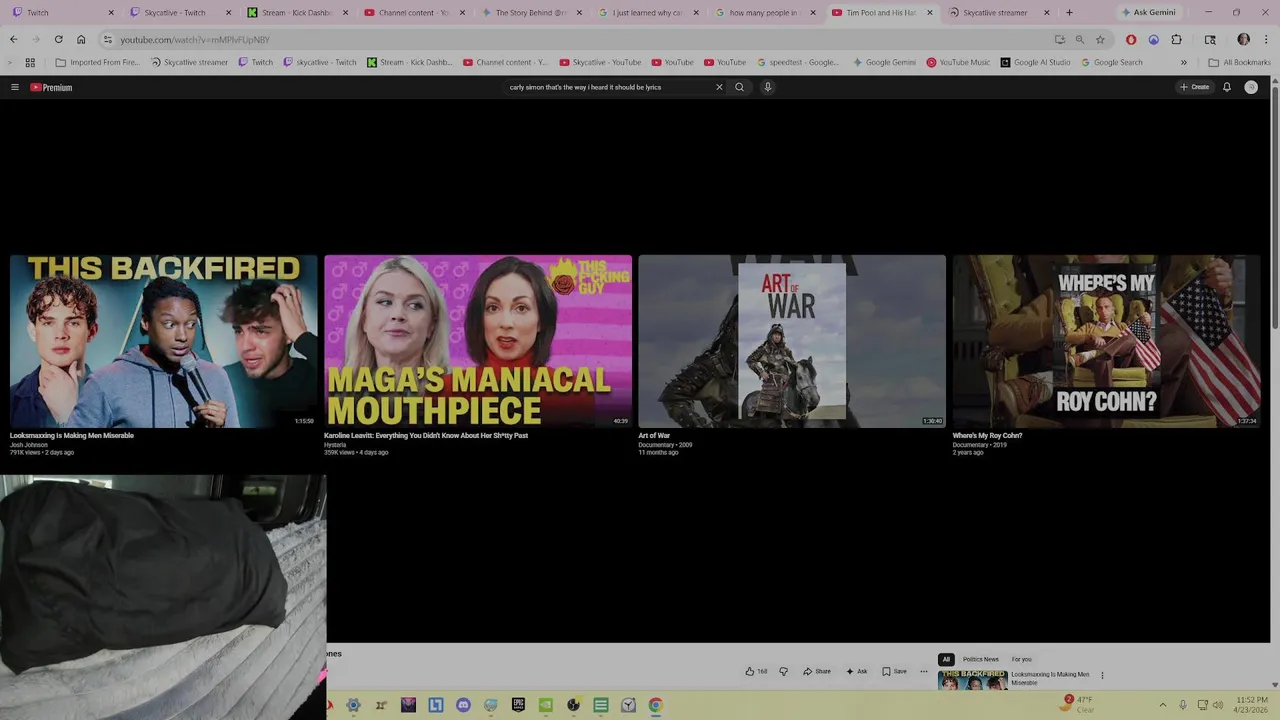
Task: Expand hidden bookmarks chevron
Action: [x=1184, y=62]
